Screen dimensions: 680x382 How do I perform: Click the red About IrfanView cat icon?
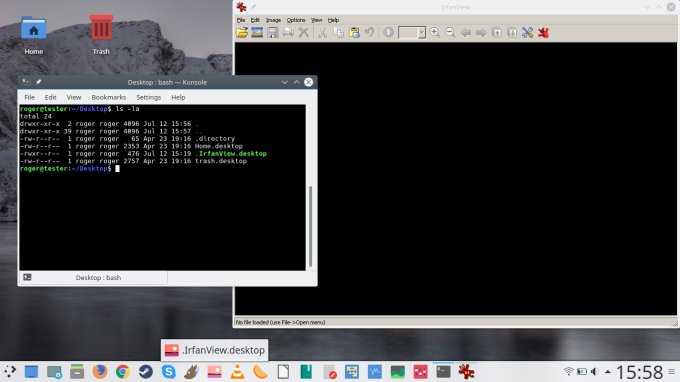pos(543,33)
